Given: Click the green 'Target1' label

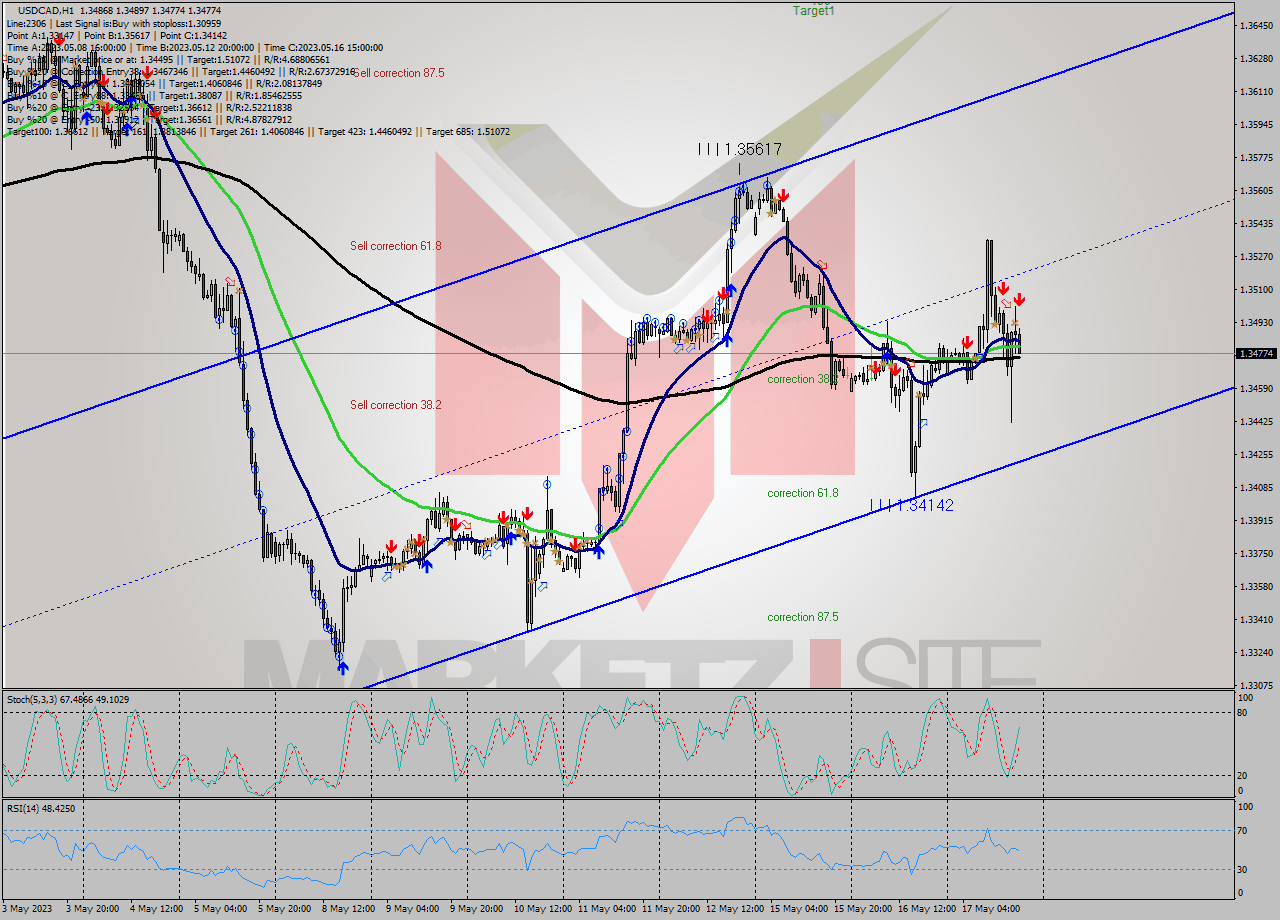Looking at the screenshot, I should click(x=813, y=10).
